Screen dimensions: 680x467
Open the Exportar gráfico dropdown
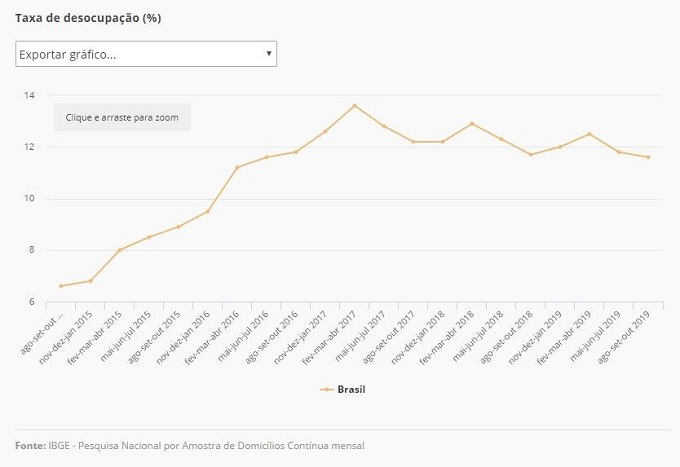(146, 54)
